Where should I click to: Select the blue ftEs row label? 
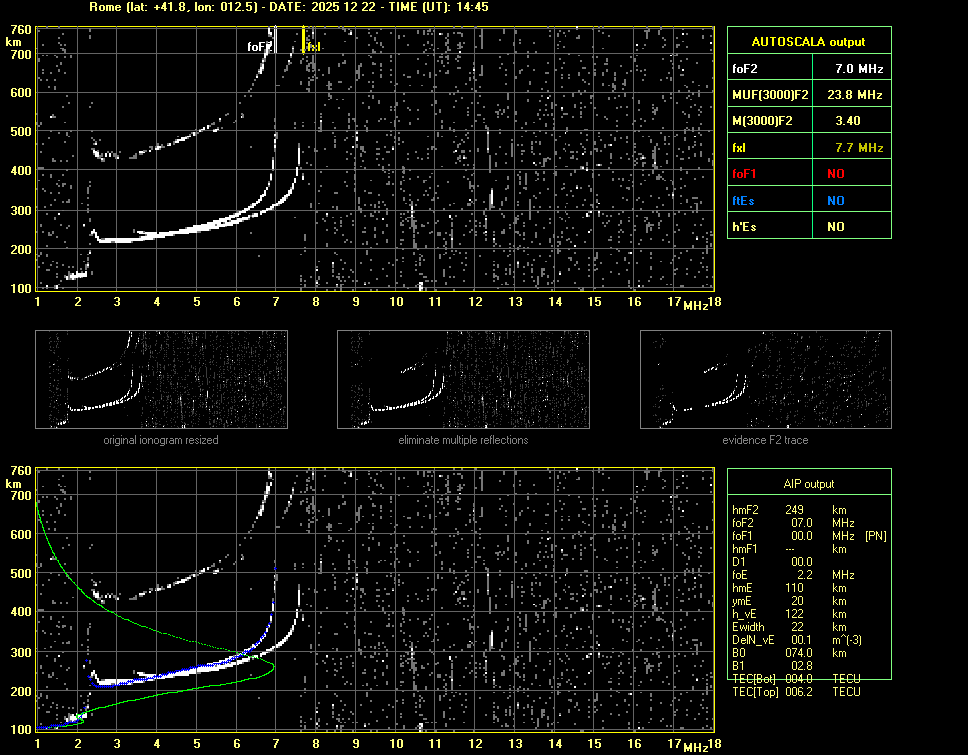pos(744,200)
